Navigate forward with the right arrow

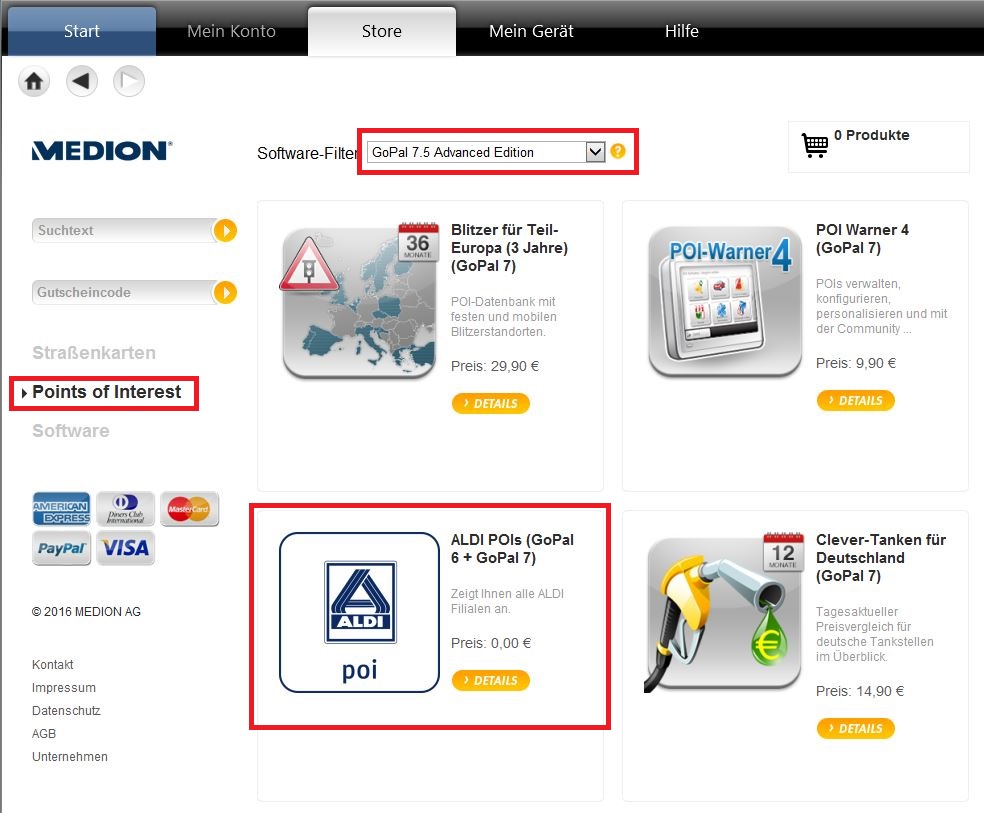[x=129, y=81]
